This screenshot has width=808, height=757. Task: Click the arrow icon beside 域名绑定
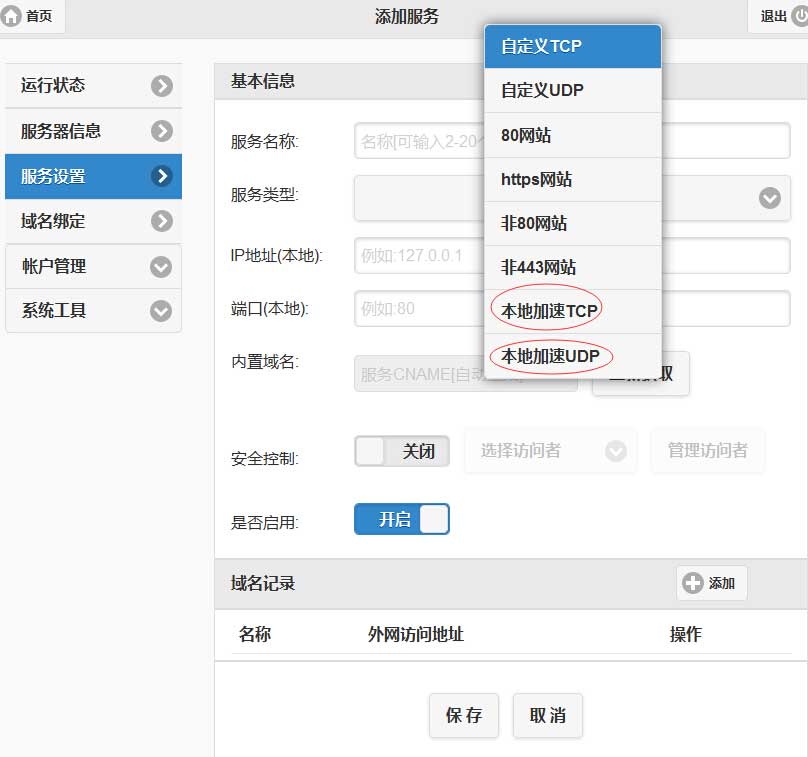(x=161, y=221)
